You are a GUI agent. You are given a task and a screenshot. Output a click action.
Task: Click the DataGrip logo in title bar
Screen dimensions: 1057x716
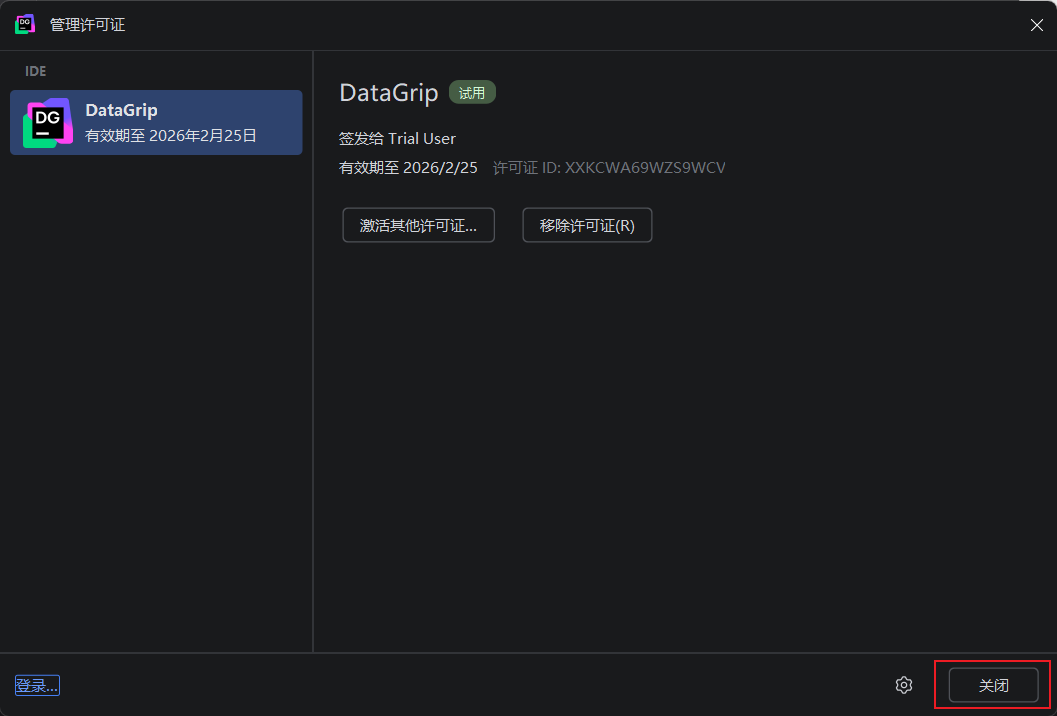(25, 24)
